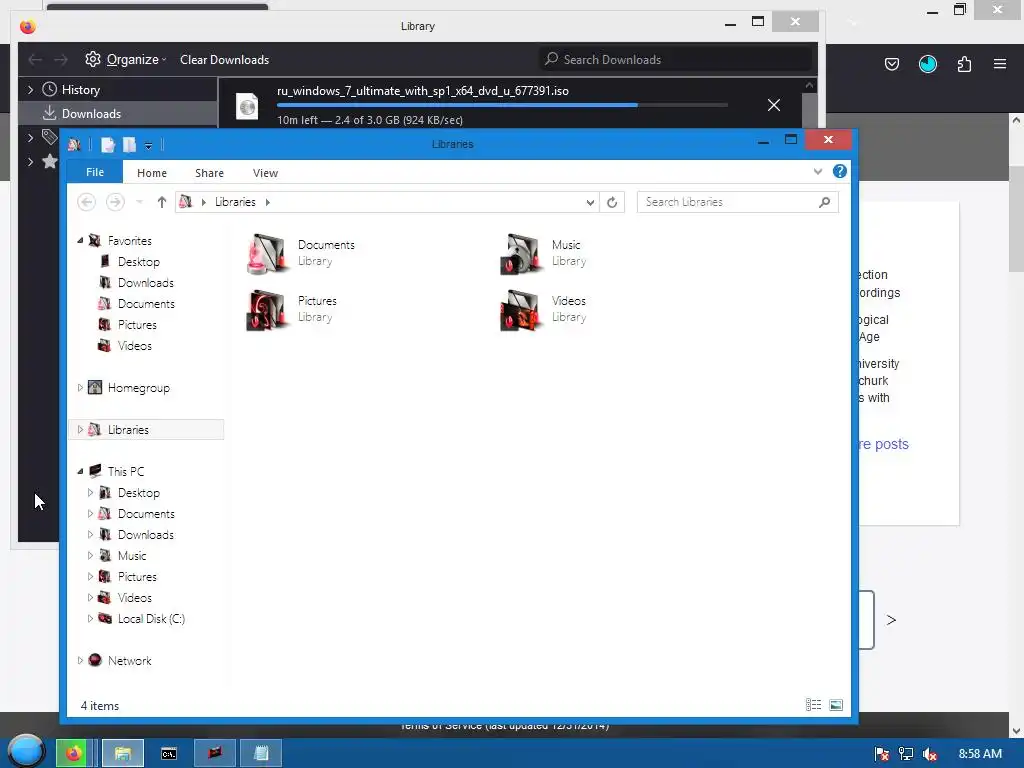Viewport: 1024px width, 768px height.
Task: Open Firefox Pocket icon in toolbar
Action: (x=891, y=64)
